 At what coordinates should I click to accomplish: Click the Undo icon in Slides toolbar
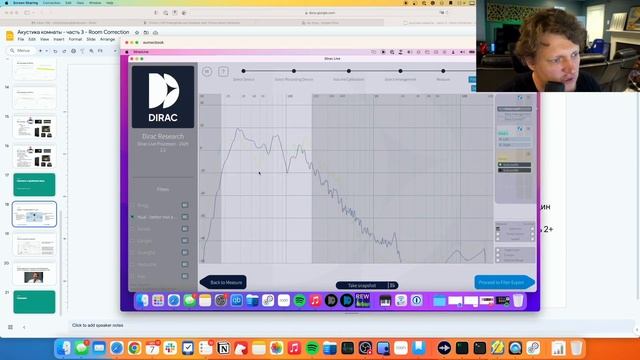55,51
